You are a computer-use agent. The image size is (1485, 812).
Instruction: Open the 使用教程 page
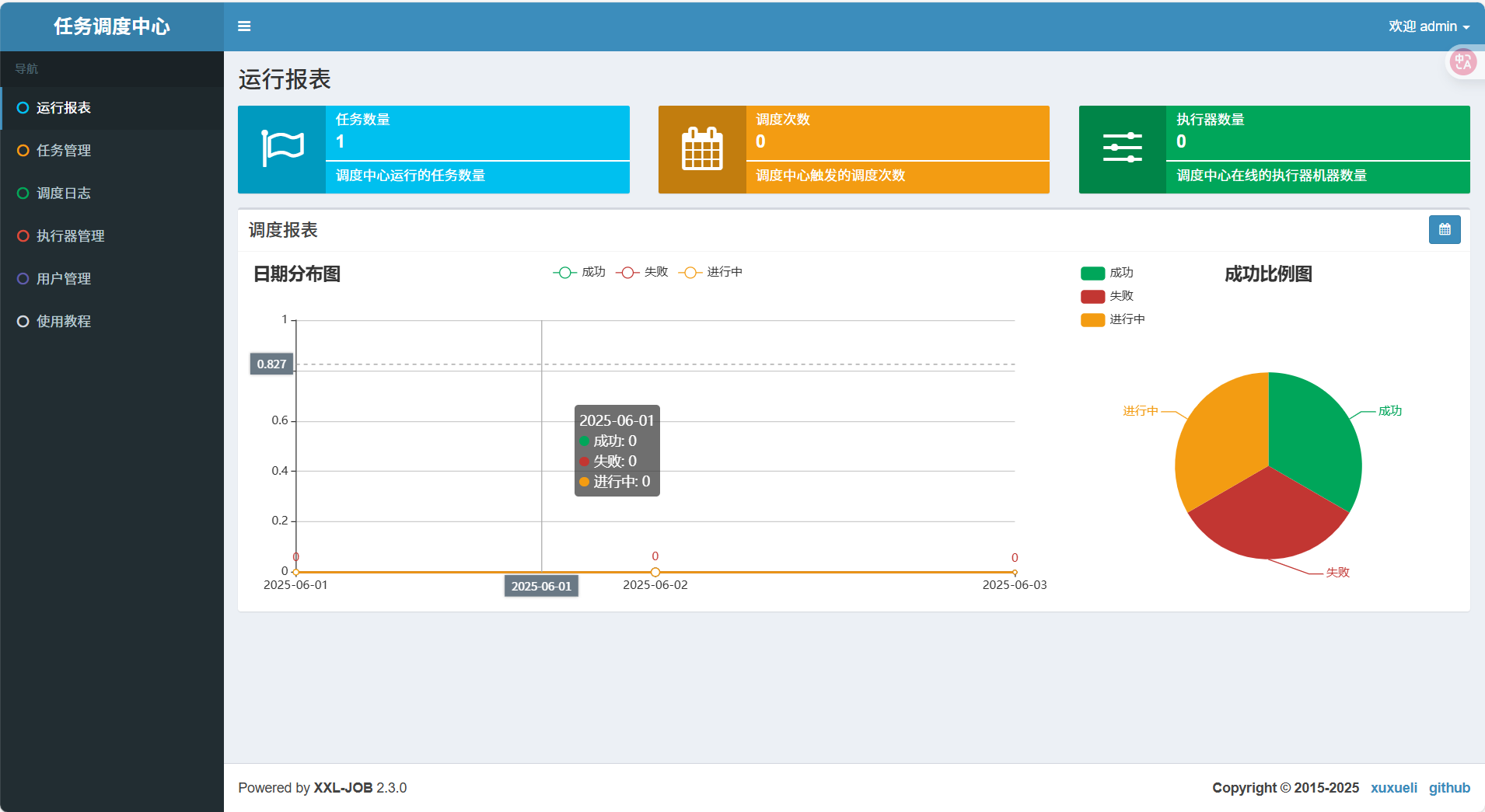63,321
